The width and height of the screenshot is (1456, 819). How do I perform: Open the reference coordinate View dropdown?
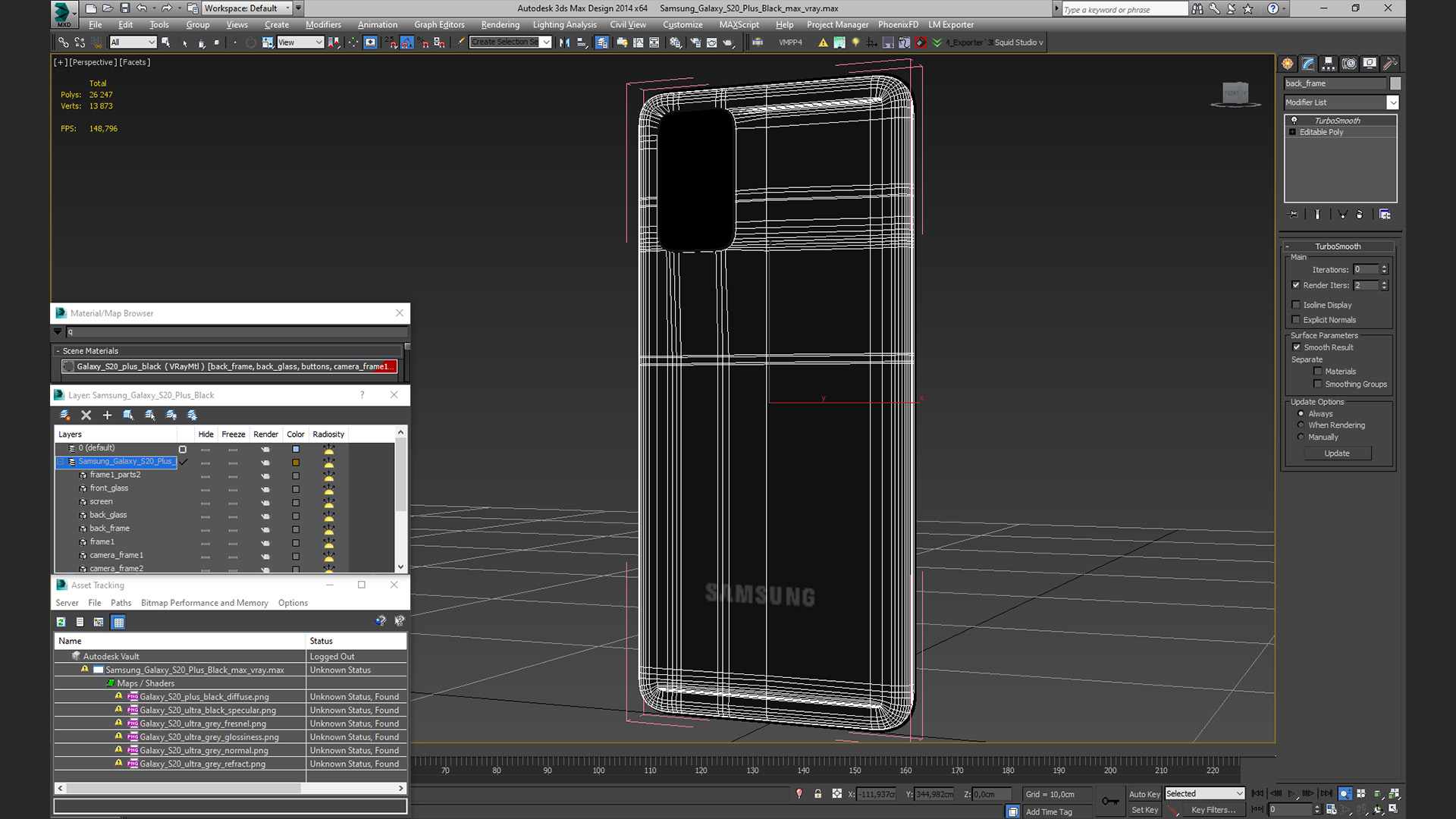(x=300, y=42)
